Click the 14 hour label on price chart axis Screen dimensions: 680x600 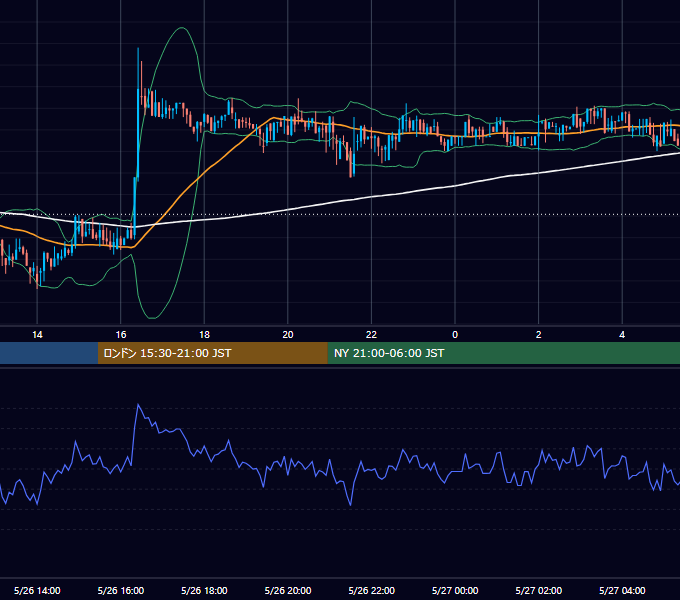[37, 335]
